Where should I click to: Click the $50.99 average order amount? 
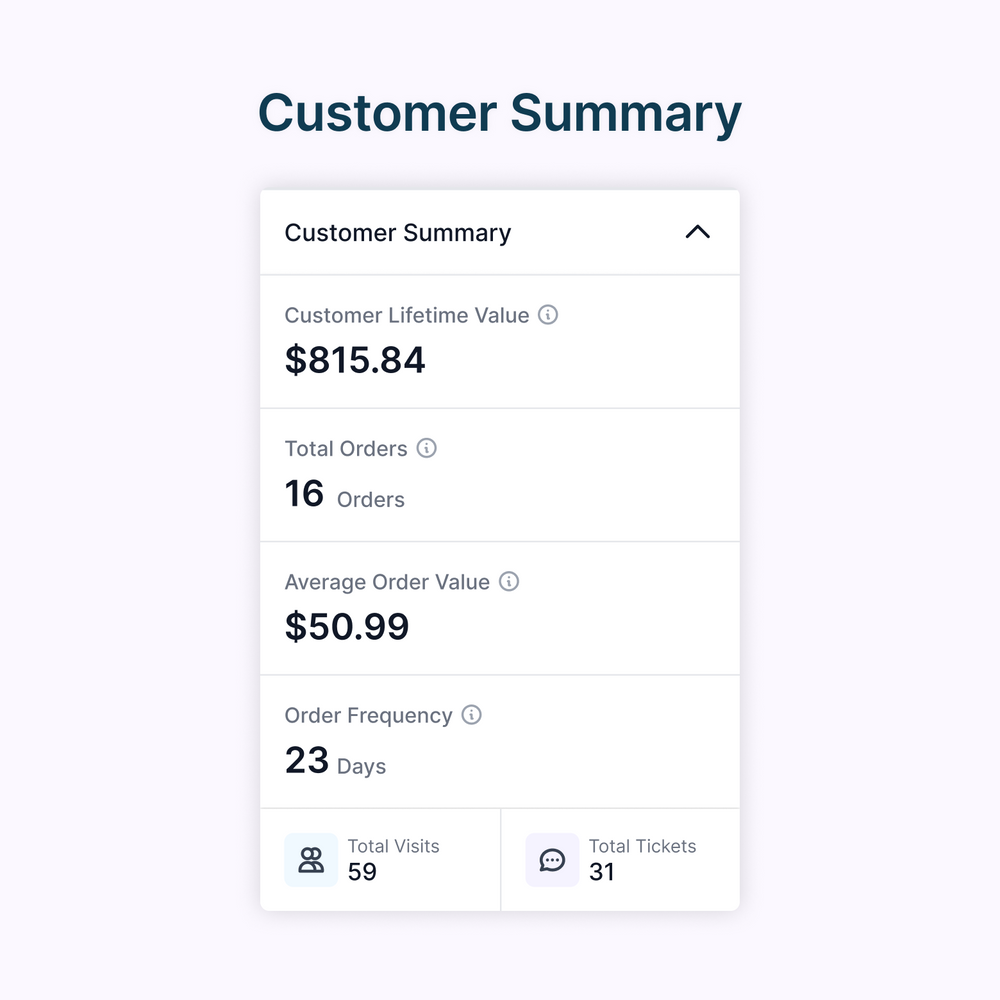click(346, 626)
